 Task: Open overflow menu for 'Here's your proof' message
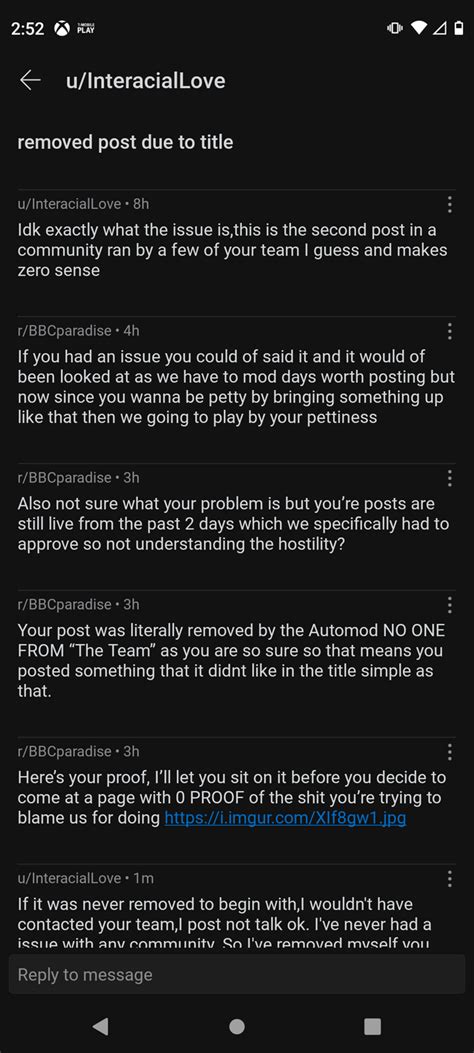pos(449,751)
